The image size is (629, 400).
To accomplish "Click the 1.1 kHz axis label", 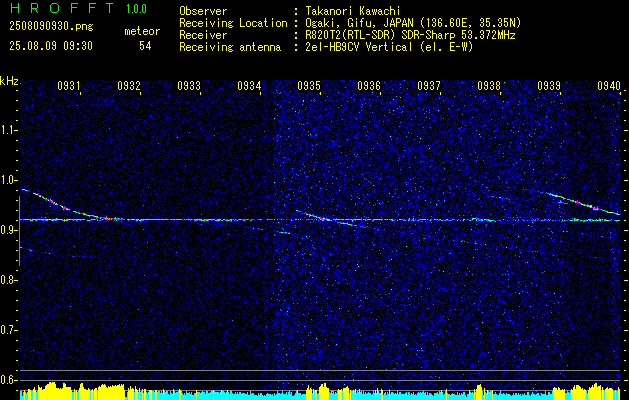I will point(8,130).
